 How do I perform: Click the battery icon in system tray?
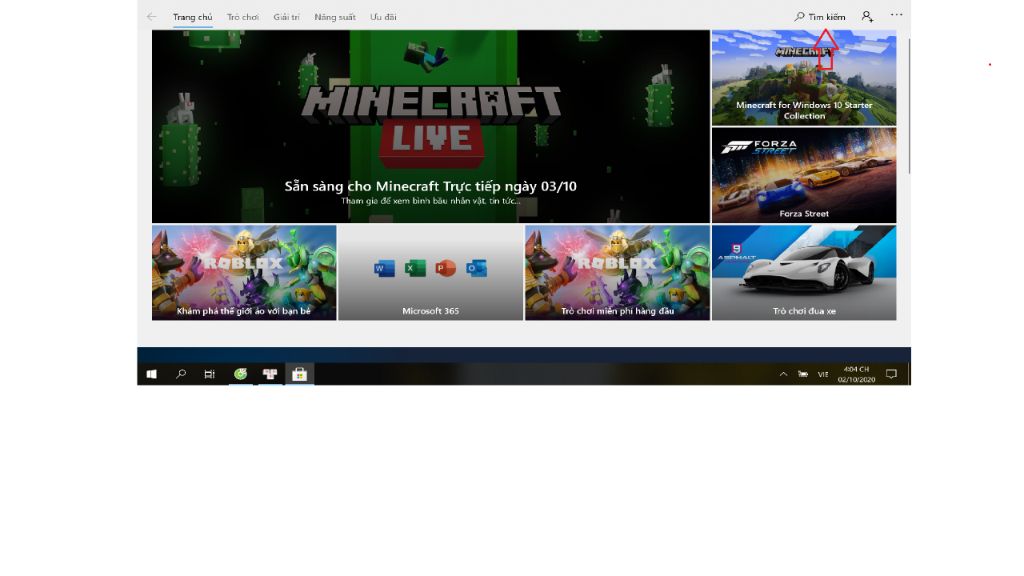pyautogui.click(x=803, y=374)
